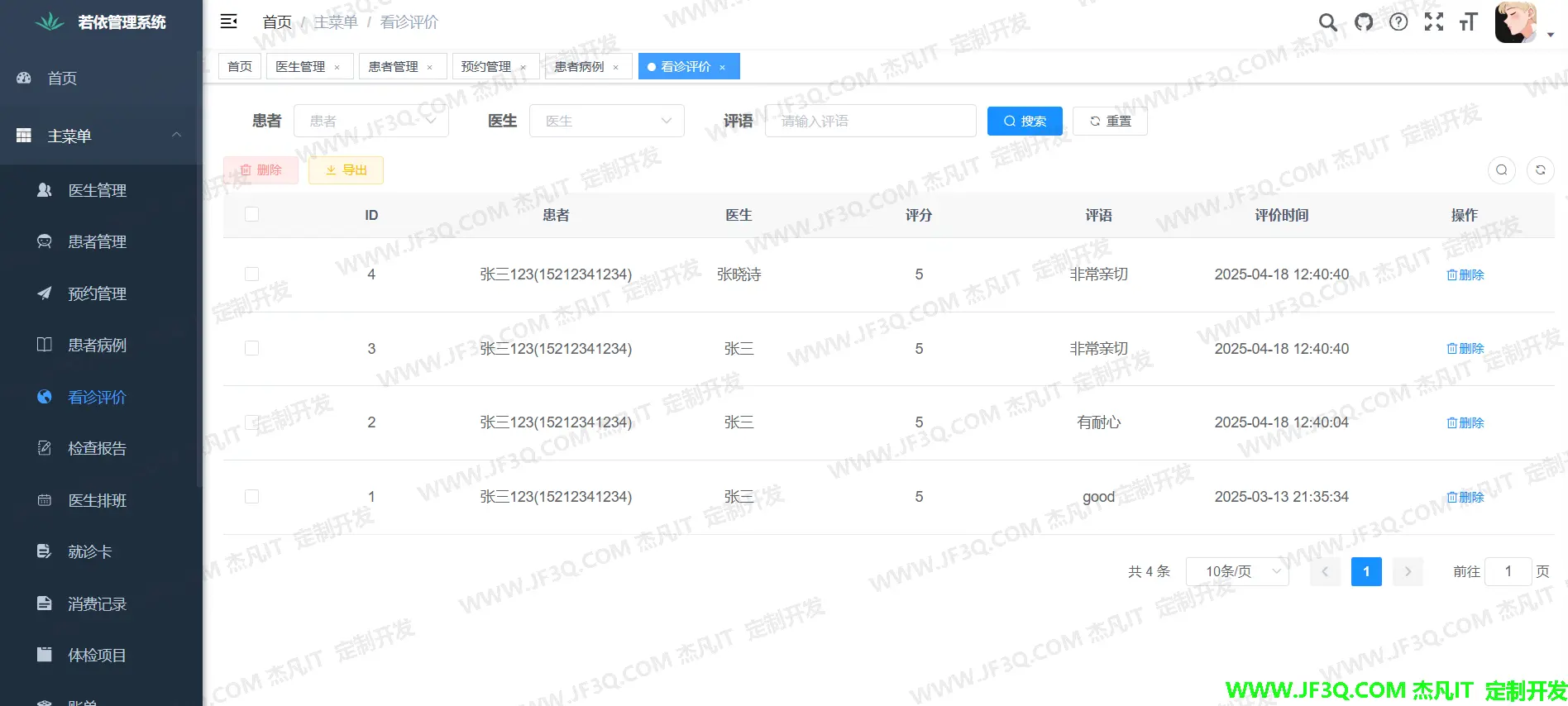Open 检查报告 in the sidebar menu
1568x706 pixels.
tap(97, 449)
